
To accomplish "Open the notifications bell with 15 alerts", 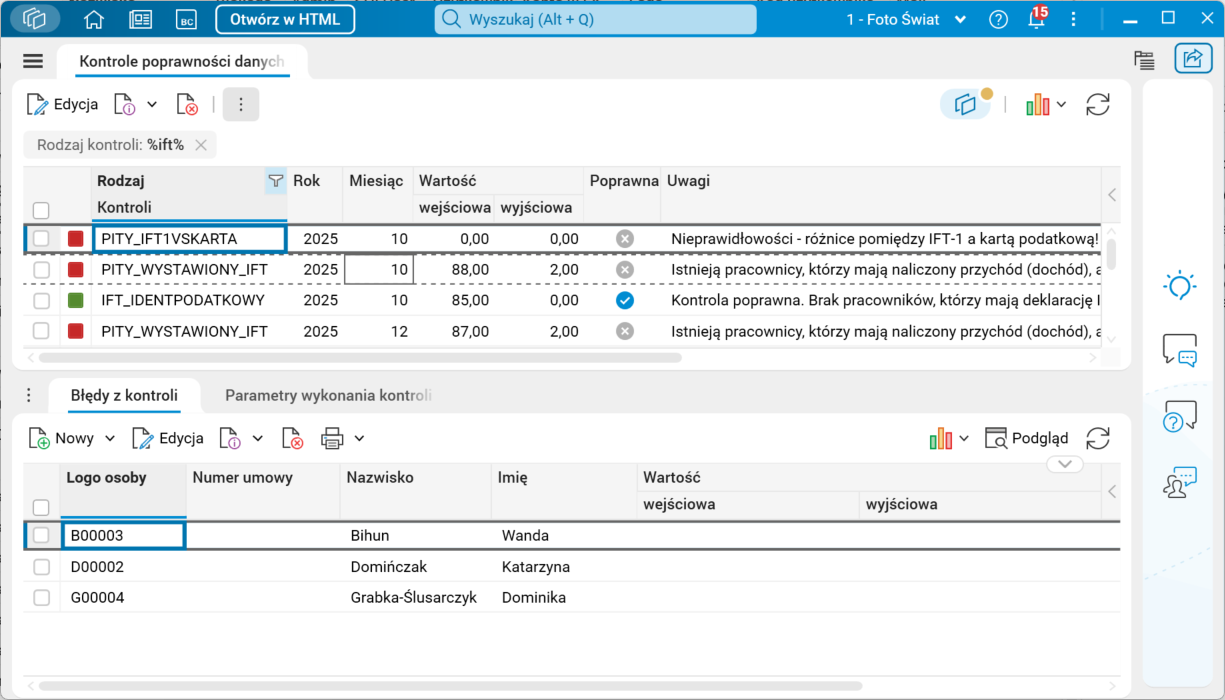I will click(1036, 20).
